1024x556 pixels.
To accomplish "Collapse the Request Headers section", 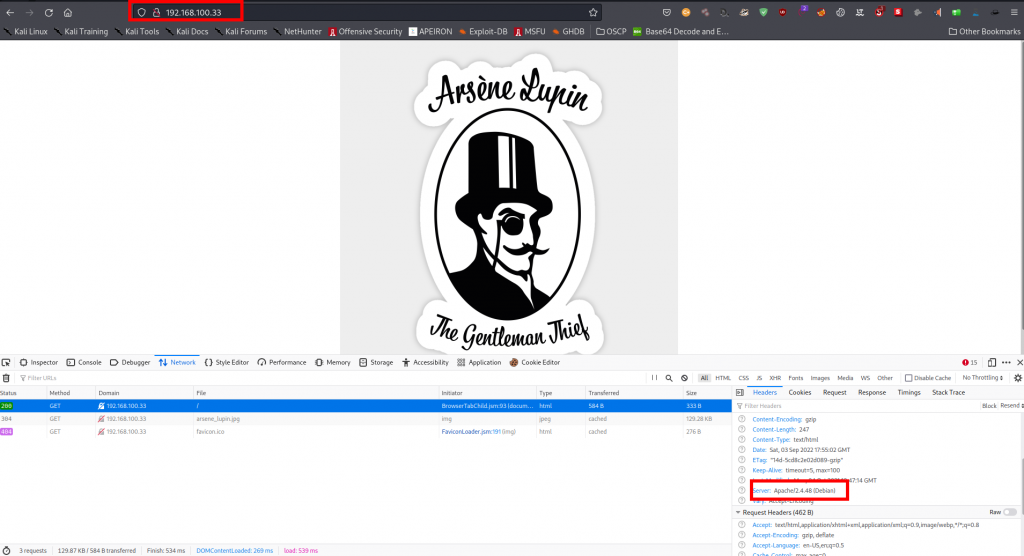I will 739,512.
